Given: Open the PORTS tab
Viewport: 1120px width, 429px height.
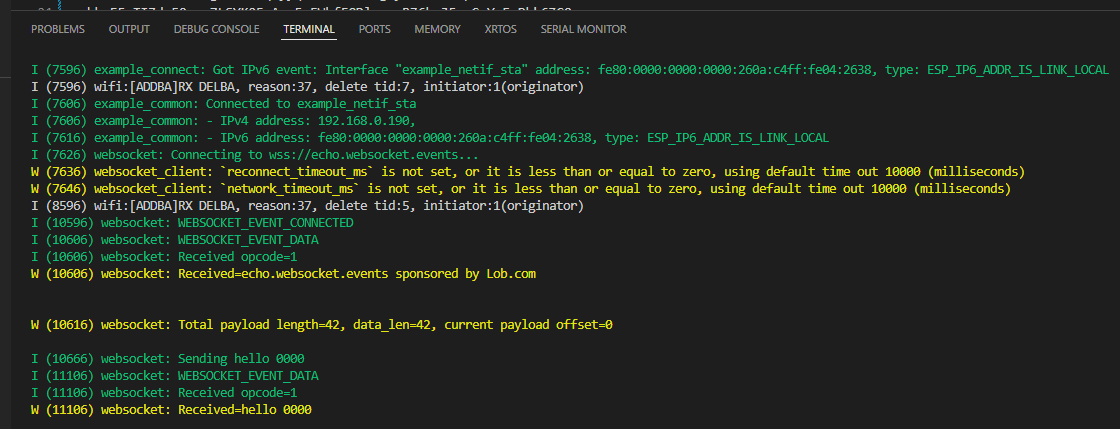Looking at the screenshot, I should click(375, 29).
